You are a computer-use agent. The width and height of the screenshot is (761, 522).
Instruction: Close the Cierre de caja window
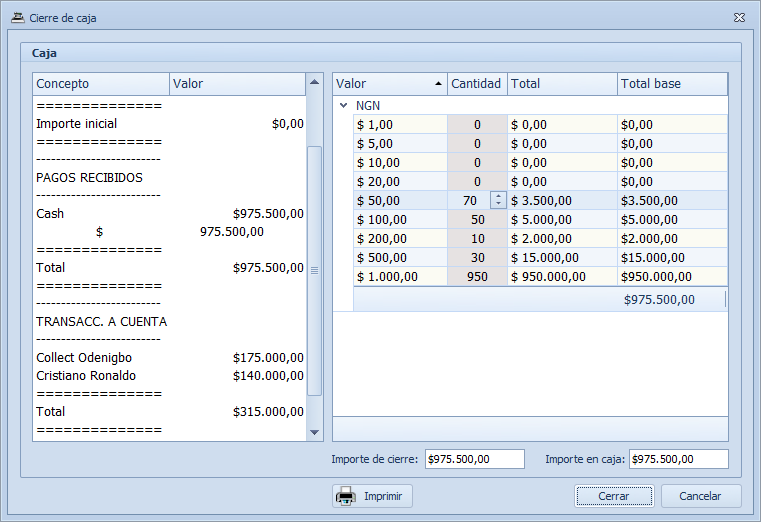pyautogui.click(x=738, y=18)
